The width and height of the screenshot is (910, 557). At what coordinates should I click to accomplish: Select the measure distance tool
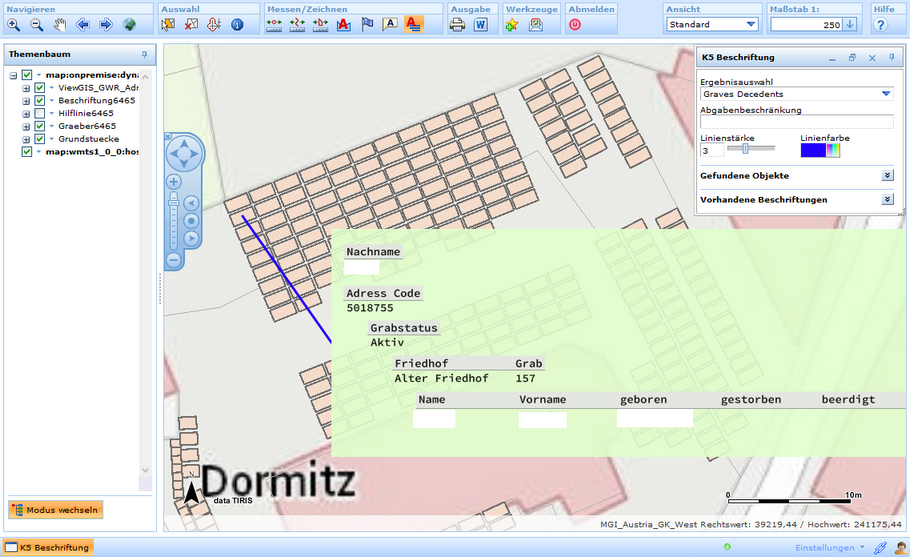274,25
